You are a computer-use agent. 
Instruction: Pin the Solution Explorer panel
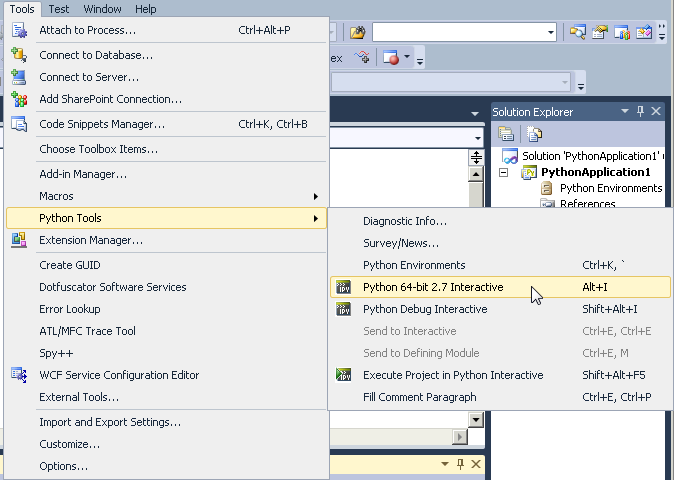pos(640,111)
